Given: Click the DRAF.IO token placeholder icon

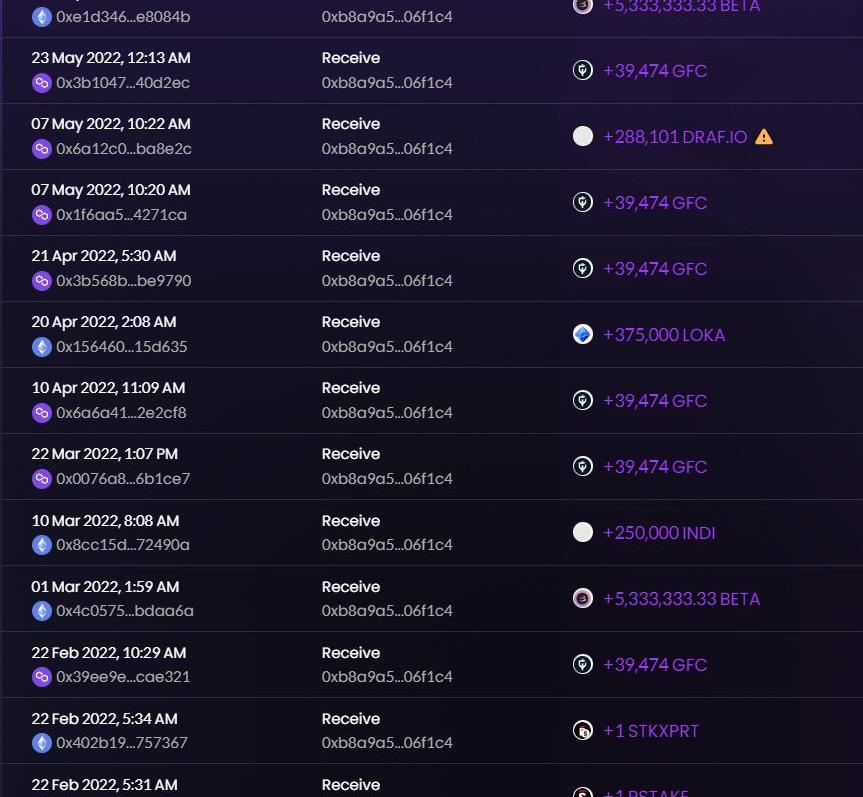Looking at the screenshot, I should [x=583, y=137].
